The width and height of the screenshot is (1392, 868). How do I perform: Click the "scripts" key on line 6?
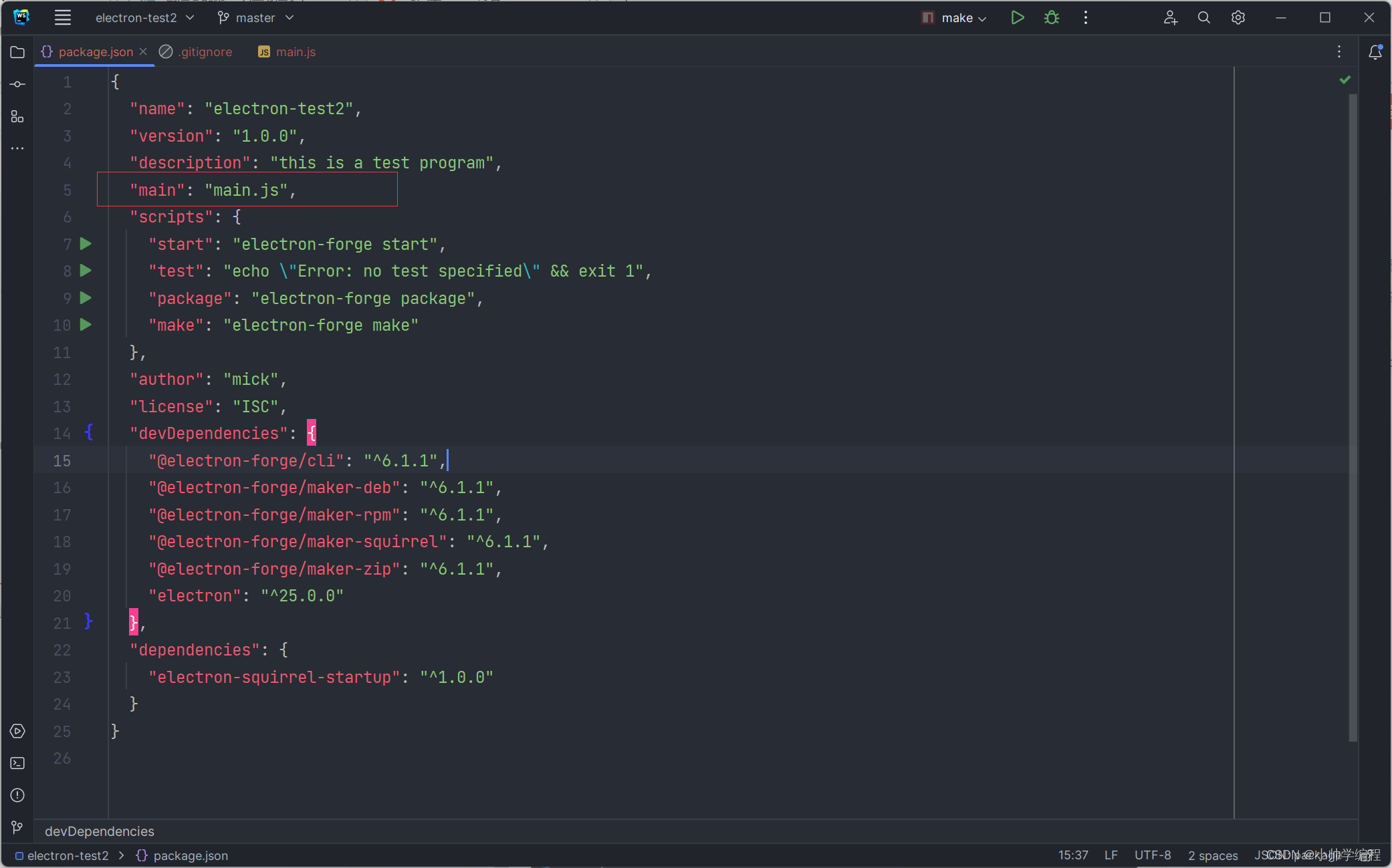tap(171, 217)
